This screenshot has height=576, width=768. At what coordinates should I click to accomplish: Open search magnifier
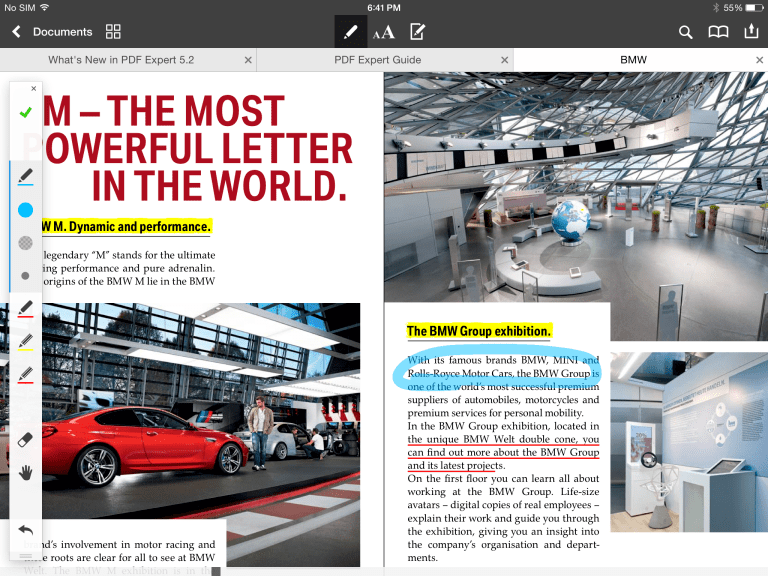[685, 32]
